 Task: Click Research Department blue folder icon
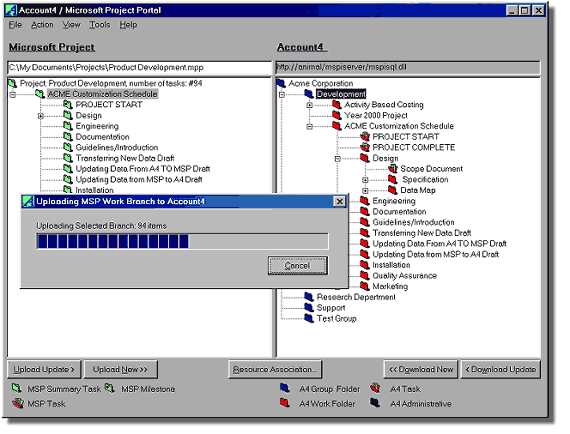[x=309, y=297]
